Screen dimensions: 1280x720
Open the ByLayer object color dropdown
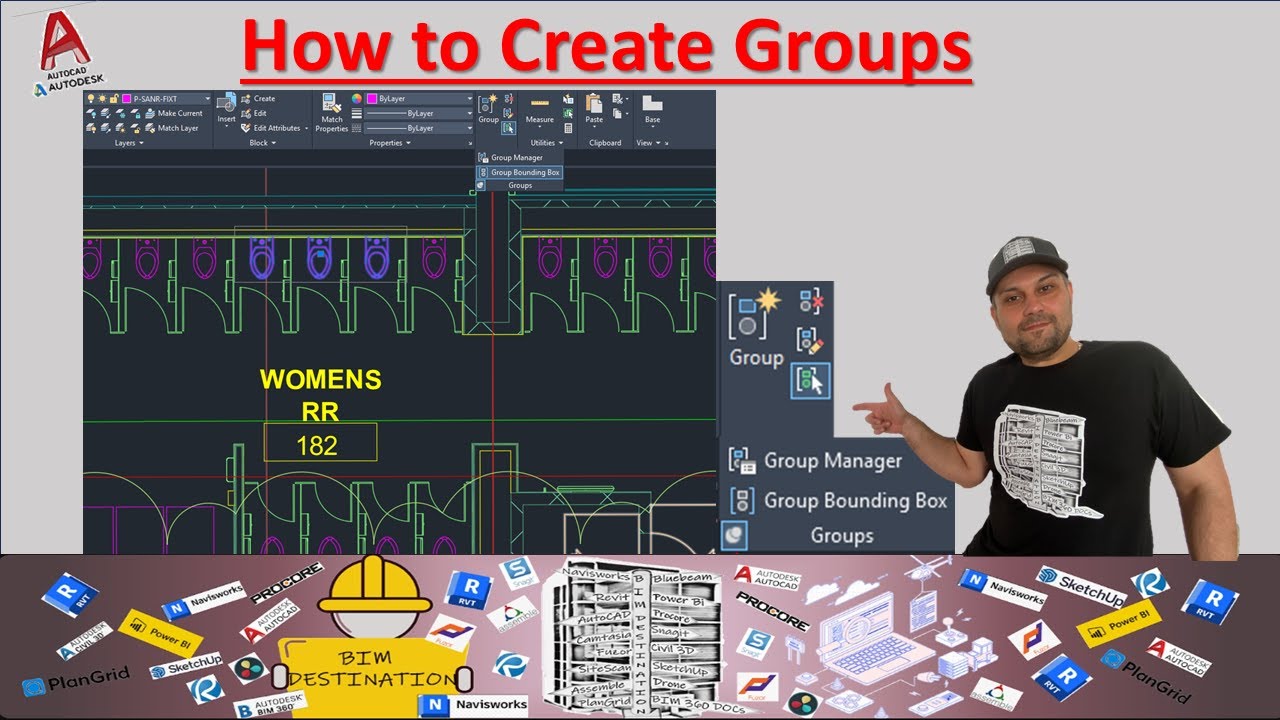pyautogui.click(x=469, y=99)
